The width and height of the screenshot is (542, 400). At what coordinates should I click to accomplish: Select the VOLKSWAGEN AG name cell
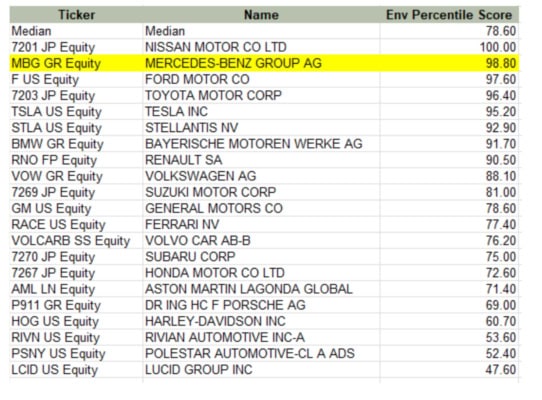pyautogui.click(x=261, y=176)
